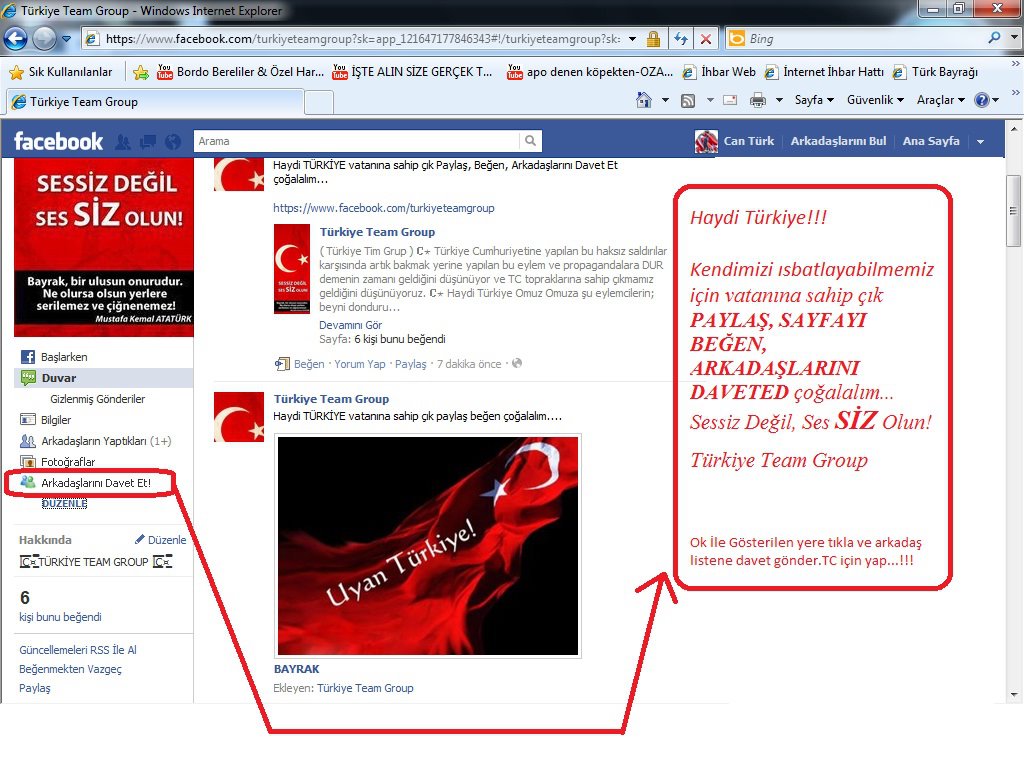Expand the RSS feeds dropdown arrow
1024x768 pixels.
(710, 100)
